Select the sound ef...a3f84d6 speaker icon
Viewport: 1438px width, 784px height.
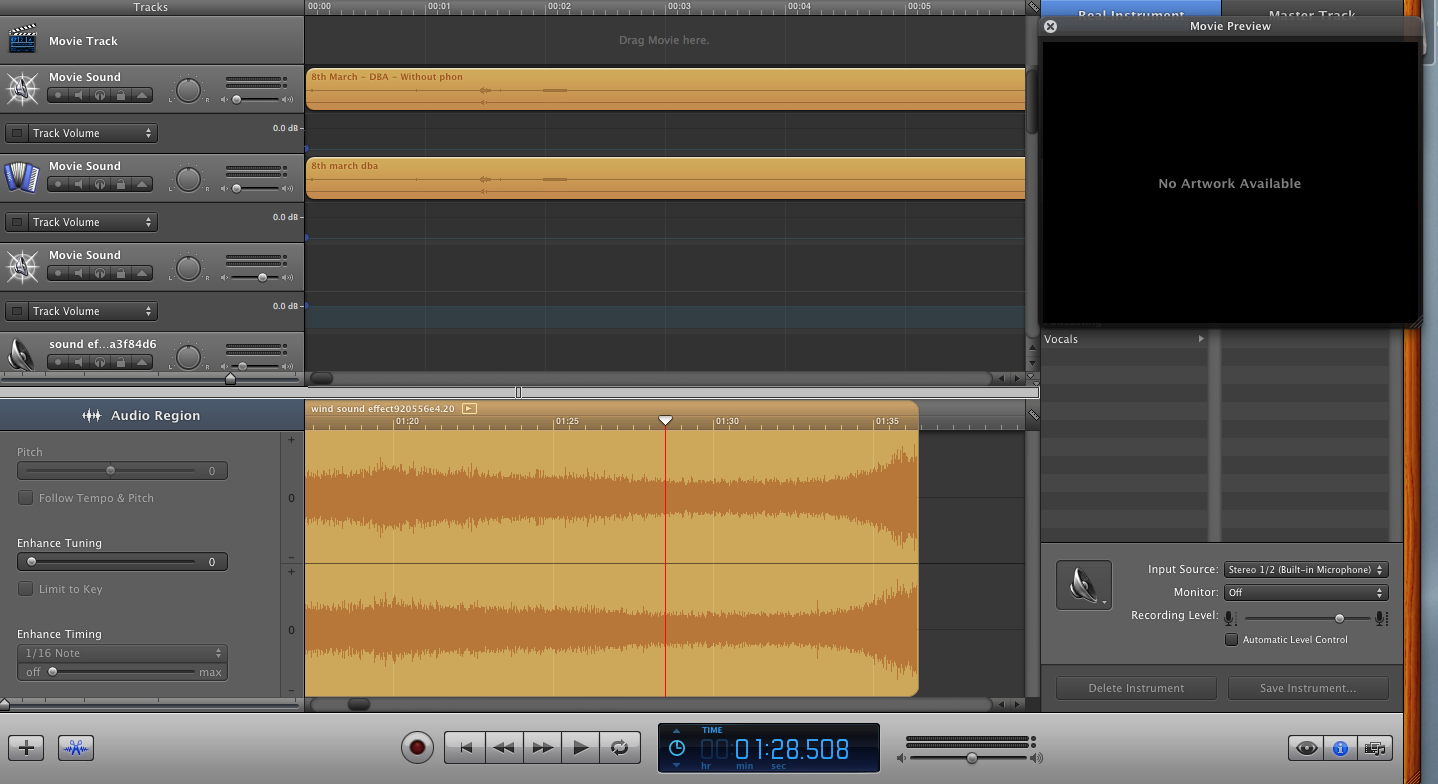tap(22, 354)
